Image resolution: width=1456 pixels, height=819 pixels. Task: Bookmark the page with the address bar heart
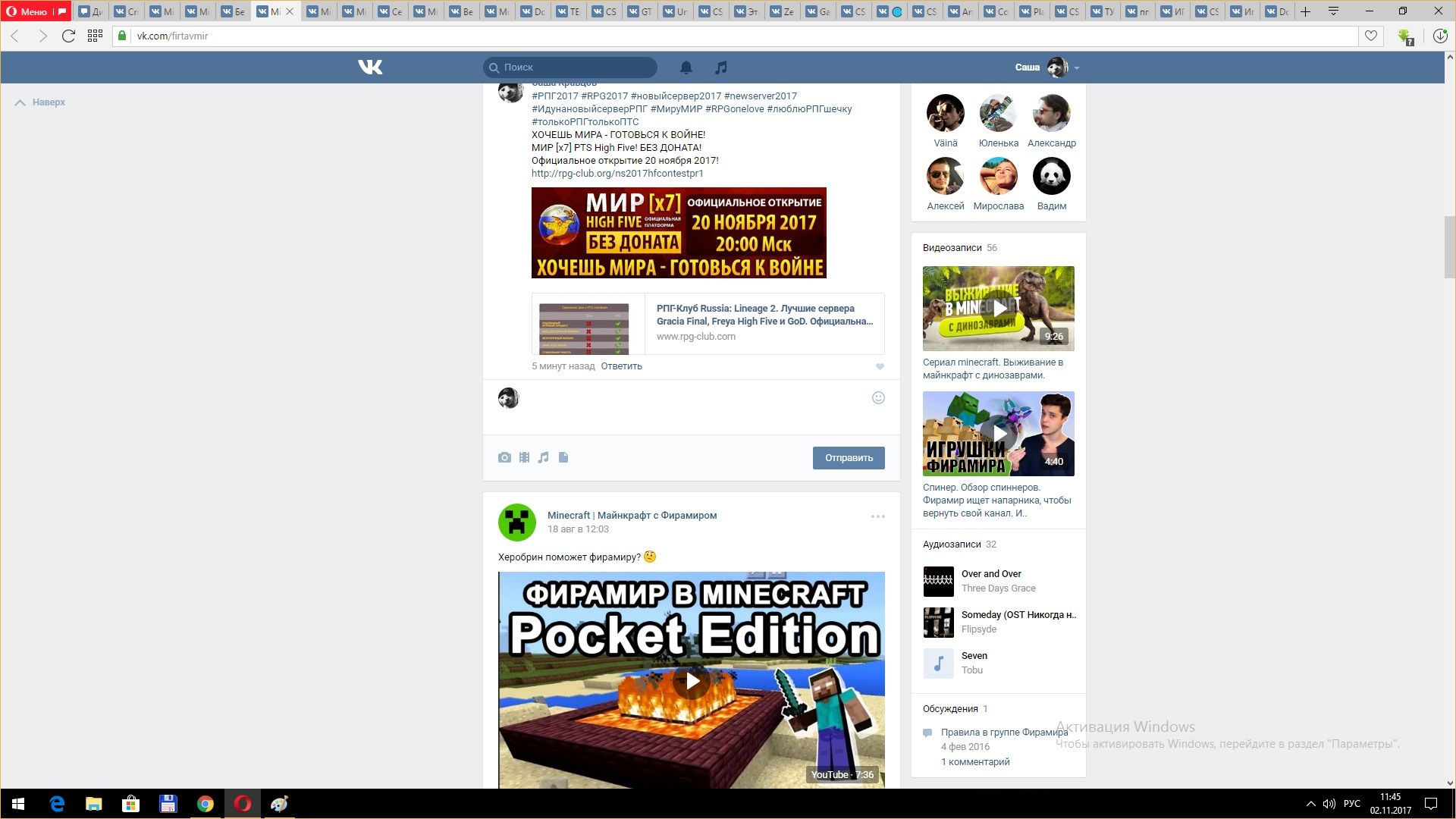click(x=1370, y=36)
